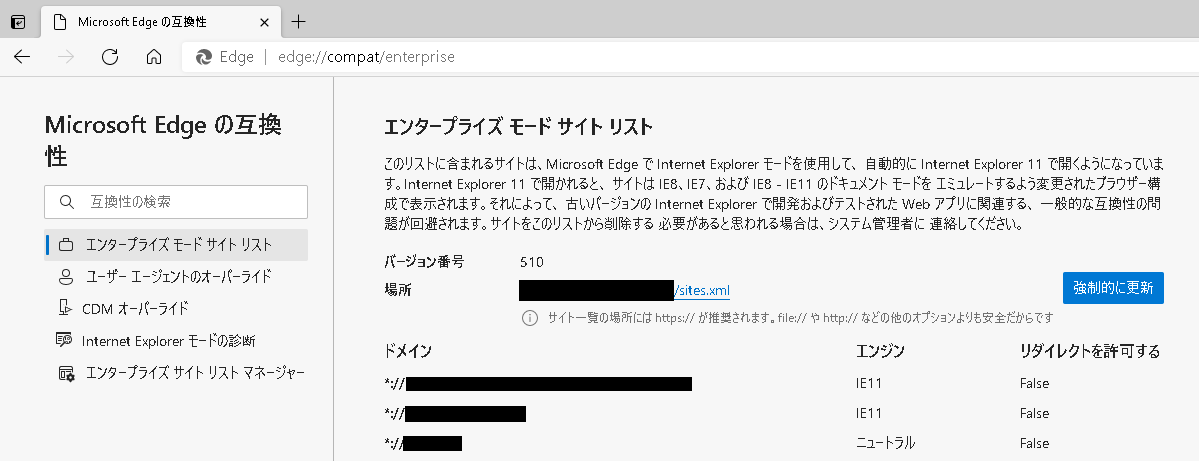Click the tab actions menu icon
The height and width of the screenshot is (461, 1199).
[x=18, y=22]
